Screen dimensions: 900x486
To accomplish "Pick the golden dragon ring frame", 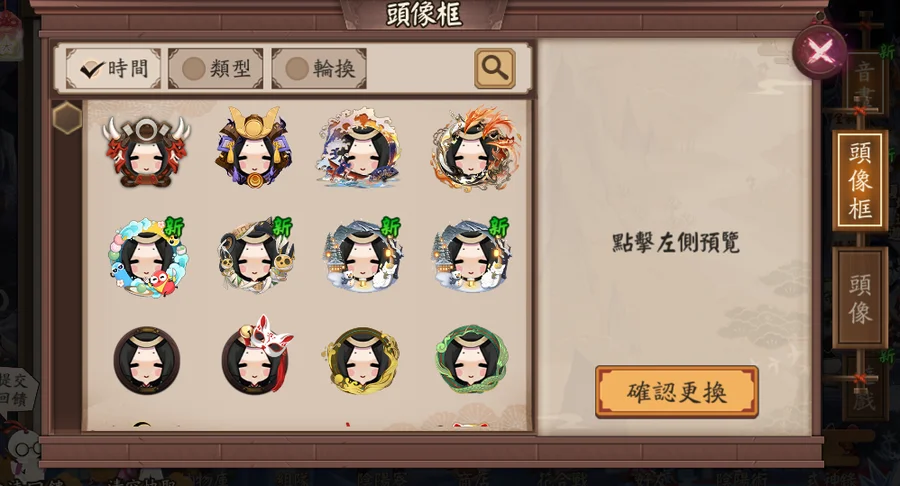I will [362, 360].
